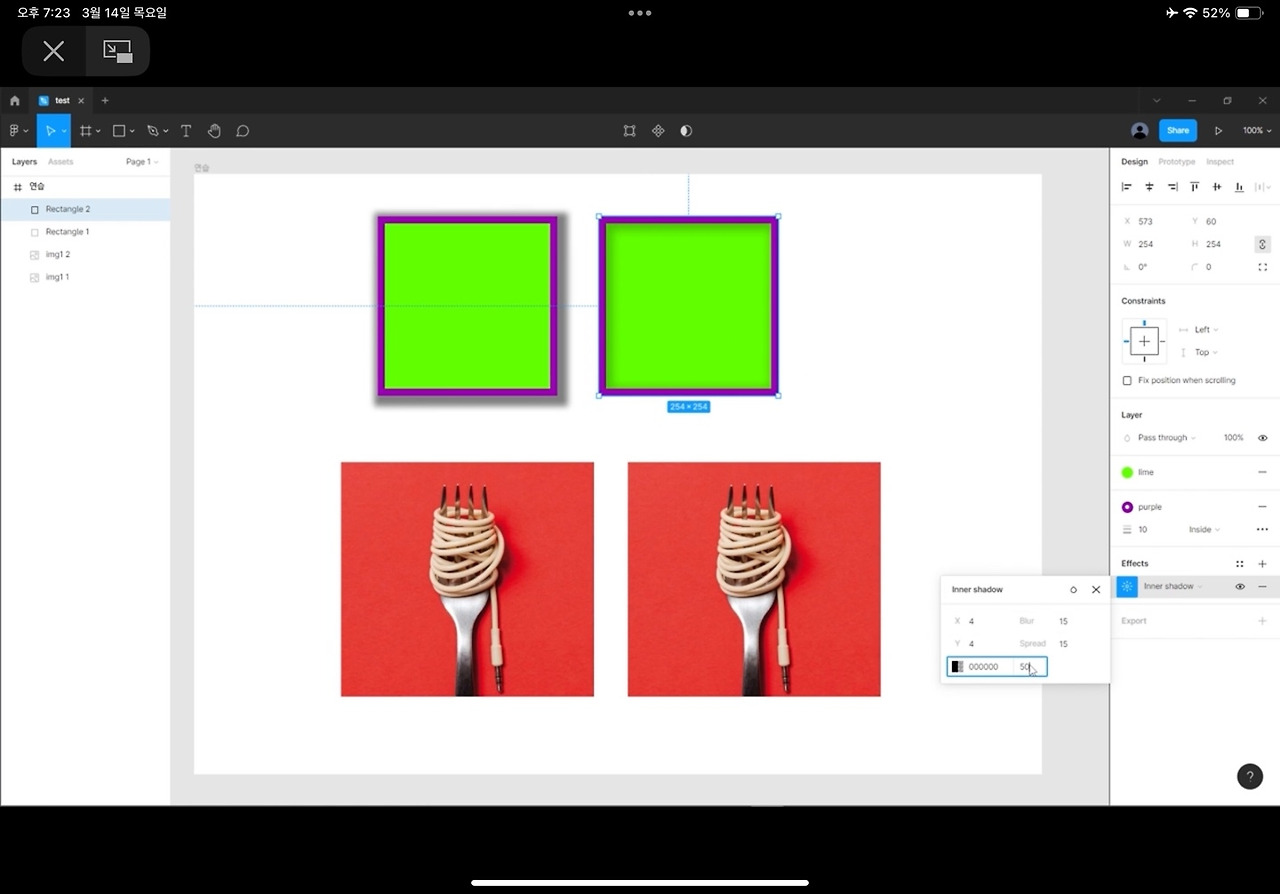Open Page 1 pages dropdown
Viewport: 1280px width, 894px height.
click(142, 162)
